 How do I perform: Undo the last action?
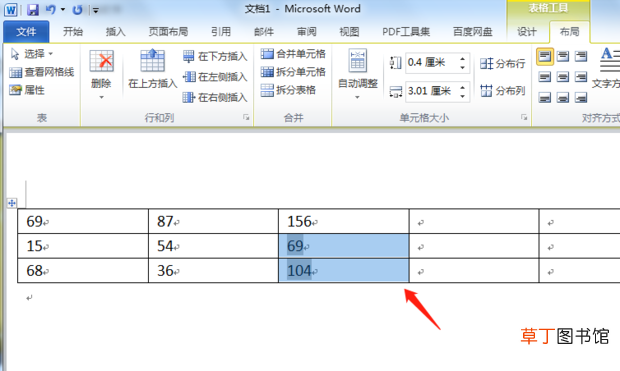tap(51, 9)
